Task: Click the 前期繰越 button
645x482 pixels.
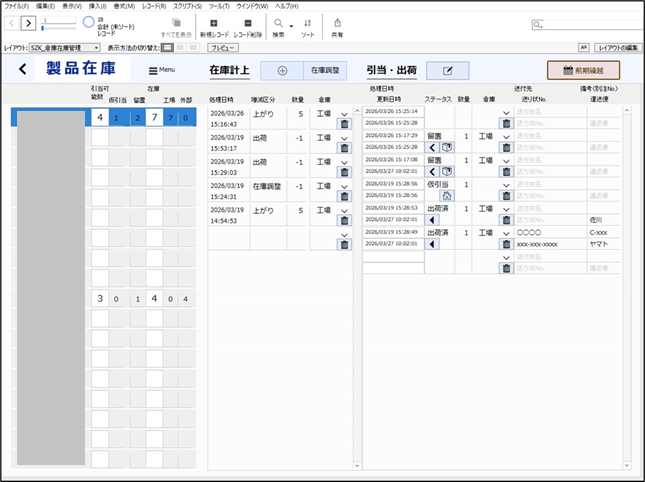Action: (583, 70)
